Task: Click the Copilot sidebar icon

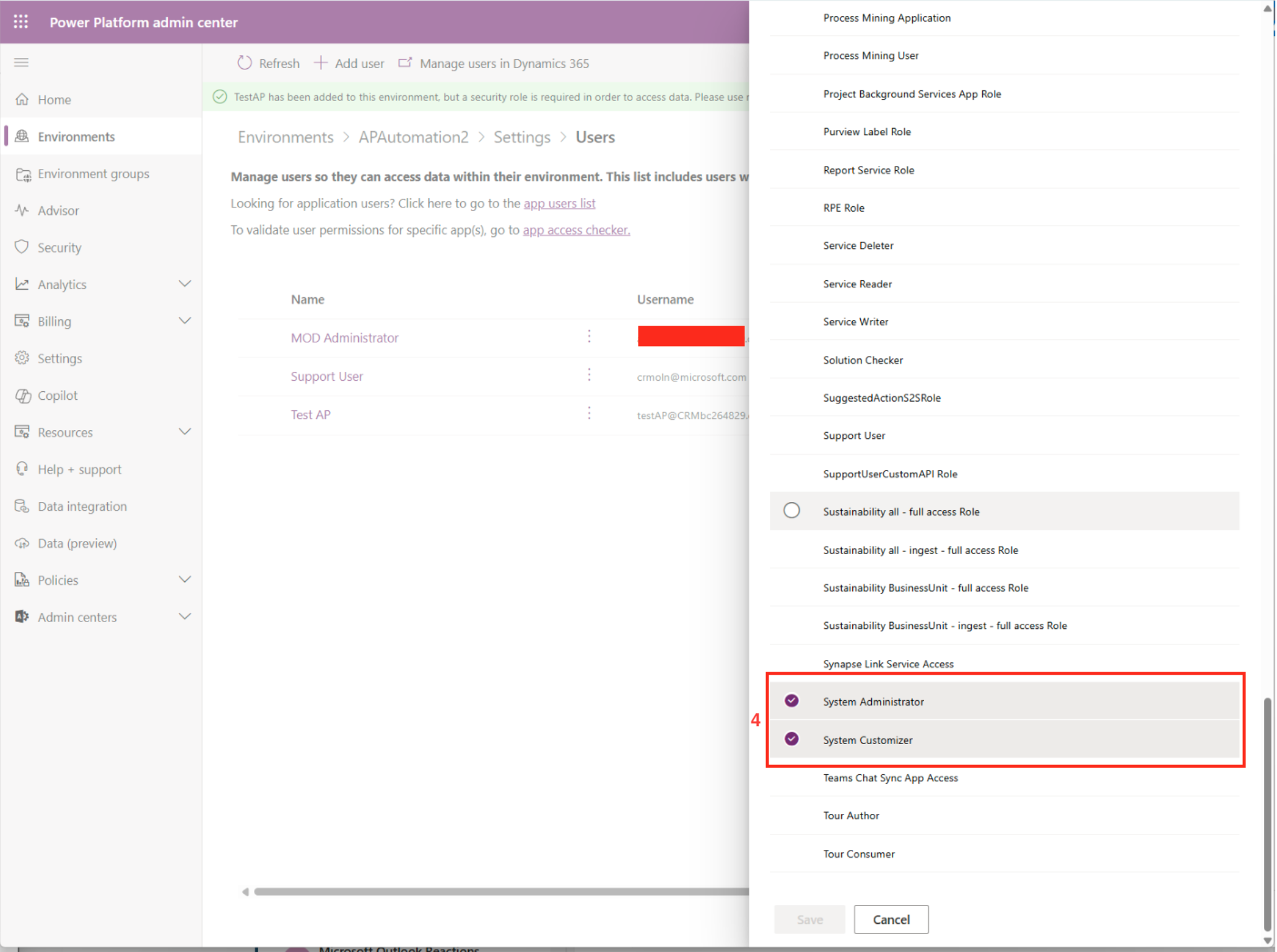Action: [x=24, y=396]
